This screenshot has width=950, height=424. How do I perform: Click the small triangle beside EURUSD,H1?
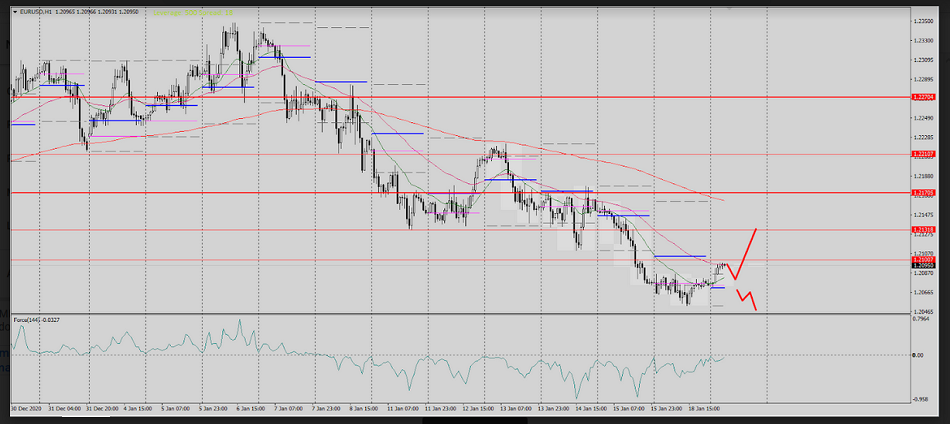[13, 9]
